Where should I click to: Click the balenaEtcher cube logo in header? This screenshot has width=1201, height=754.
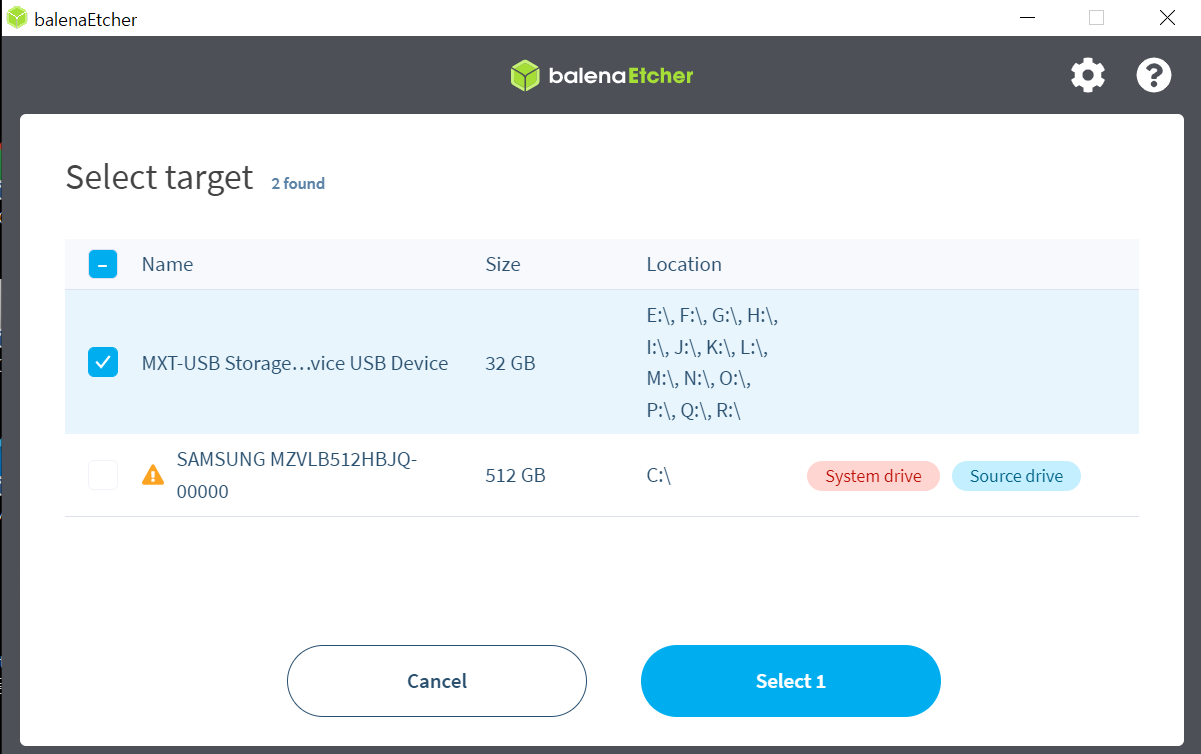point(525,76)
